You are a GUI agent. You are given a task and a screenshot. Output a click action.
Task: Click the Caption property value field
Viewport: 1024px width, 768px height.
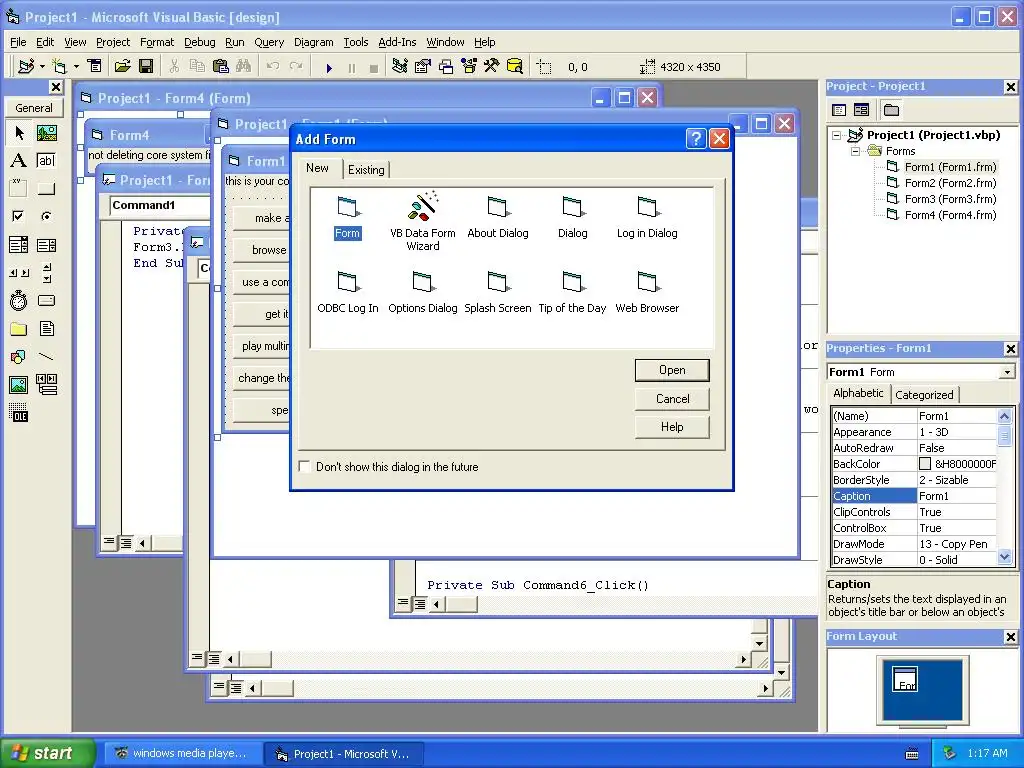957,496
